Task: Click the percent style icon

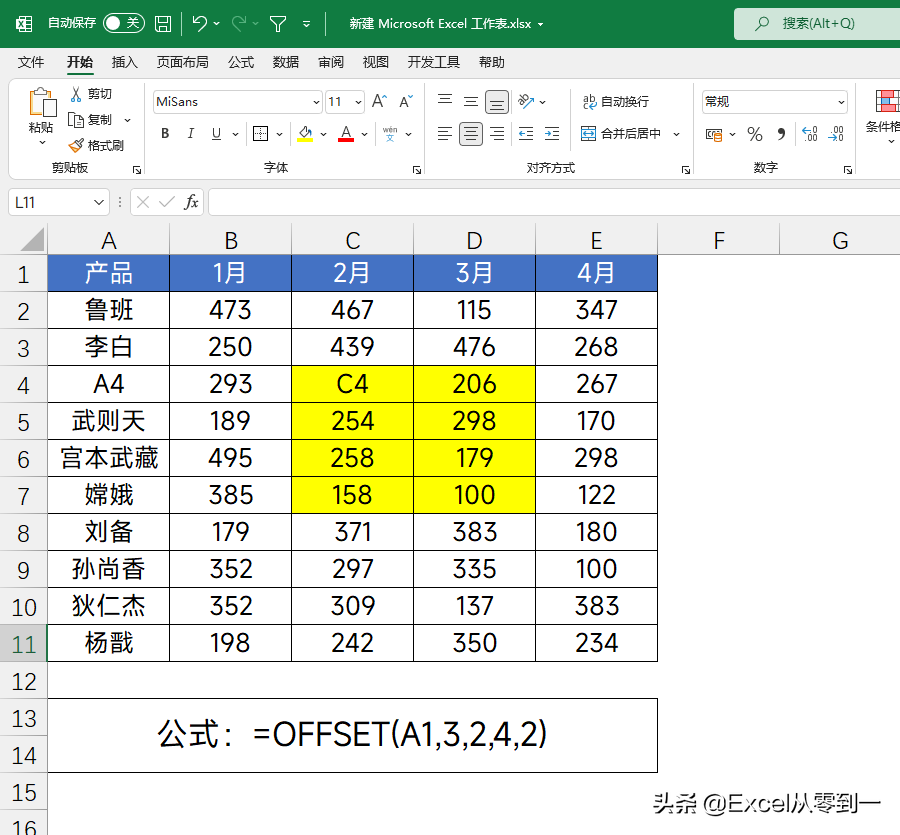Action: pos(755,134)
